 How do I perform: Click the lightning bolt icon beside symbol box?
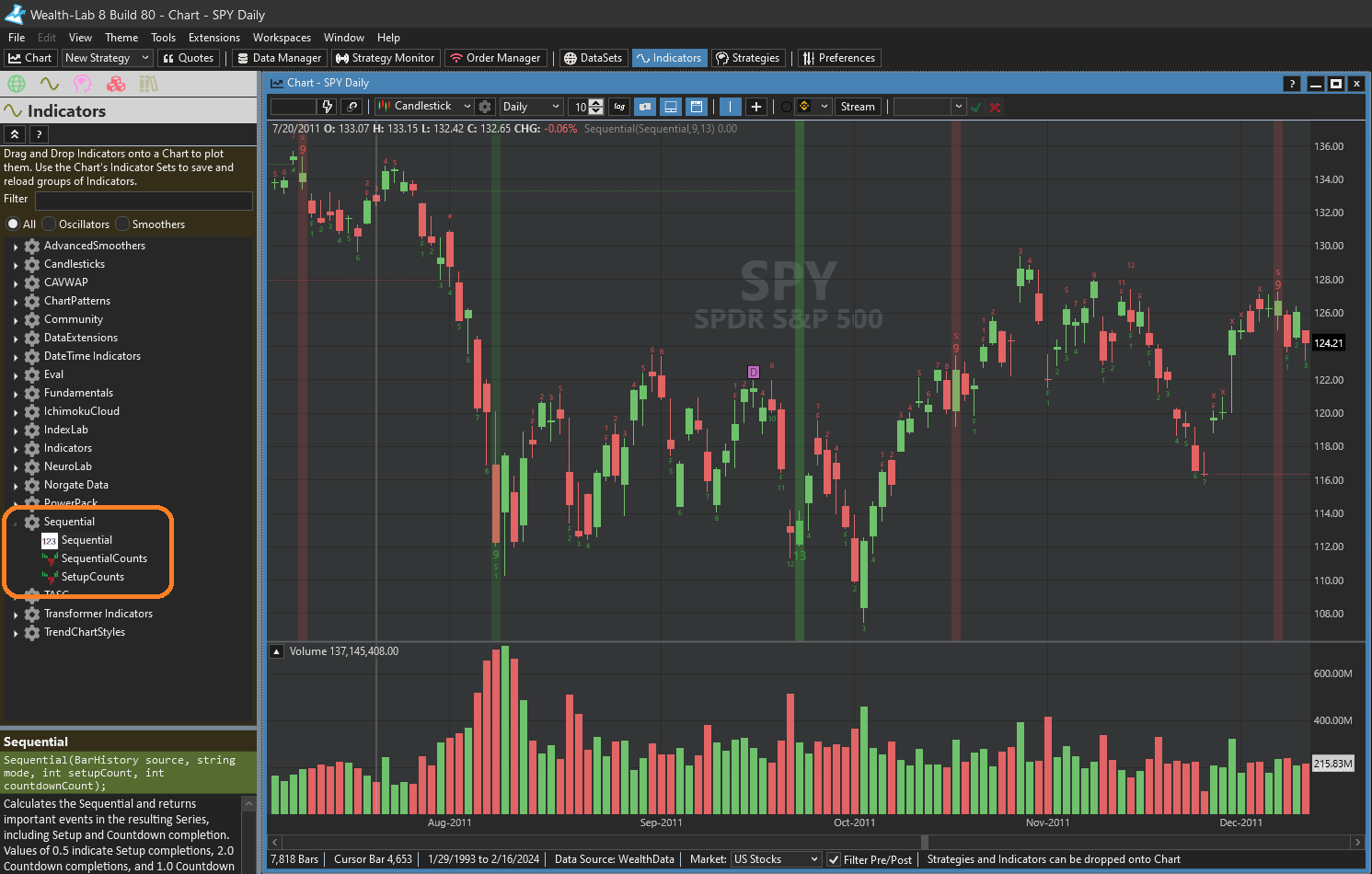tap(327, 107)
